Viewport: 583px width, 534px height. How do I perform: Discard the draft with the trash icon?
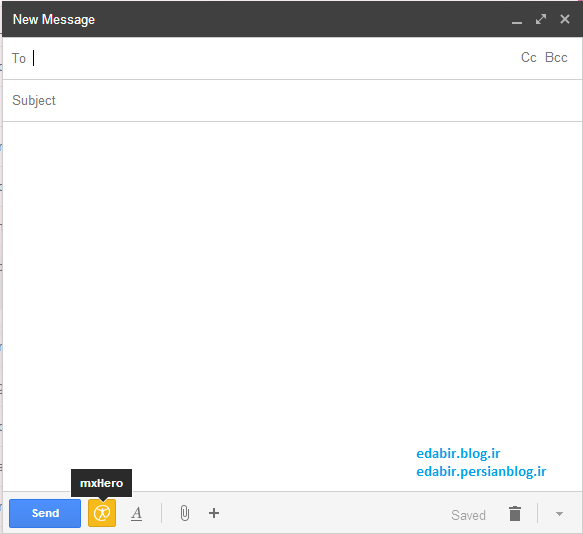[515, 514]
